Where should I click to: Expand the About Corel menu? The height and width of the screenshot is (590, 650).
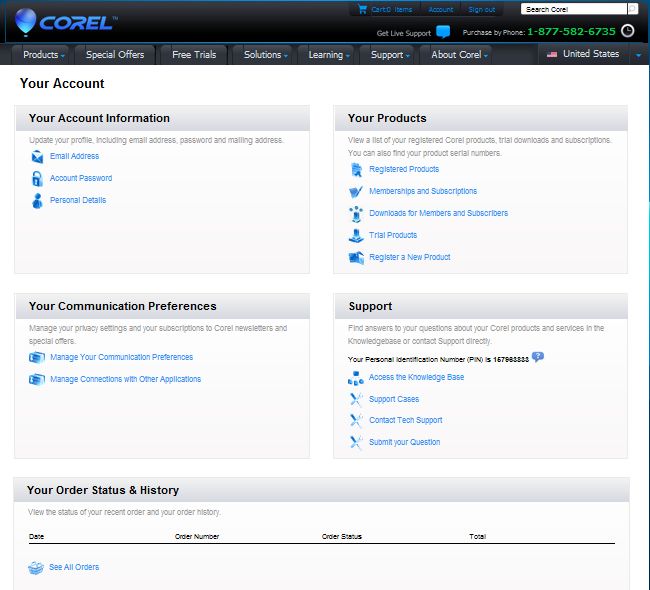click(x=459, y=55)
